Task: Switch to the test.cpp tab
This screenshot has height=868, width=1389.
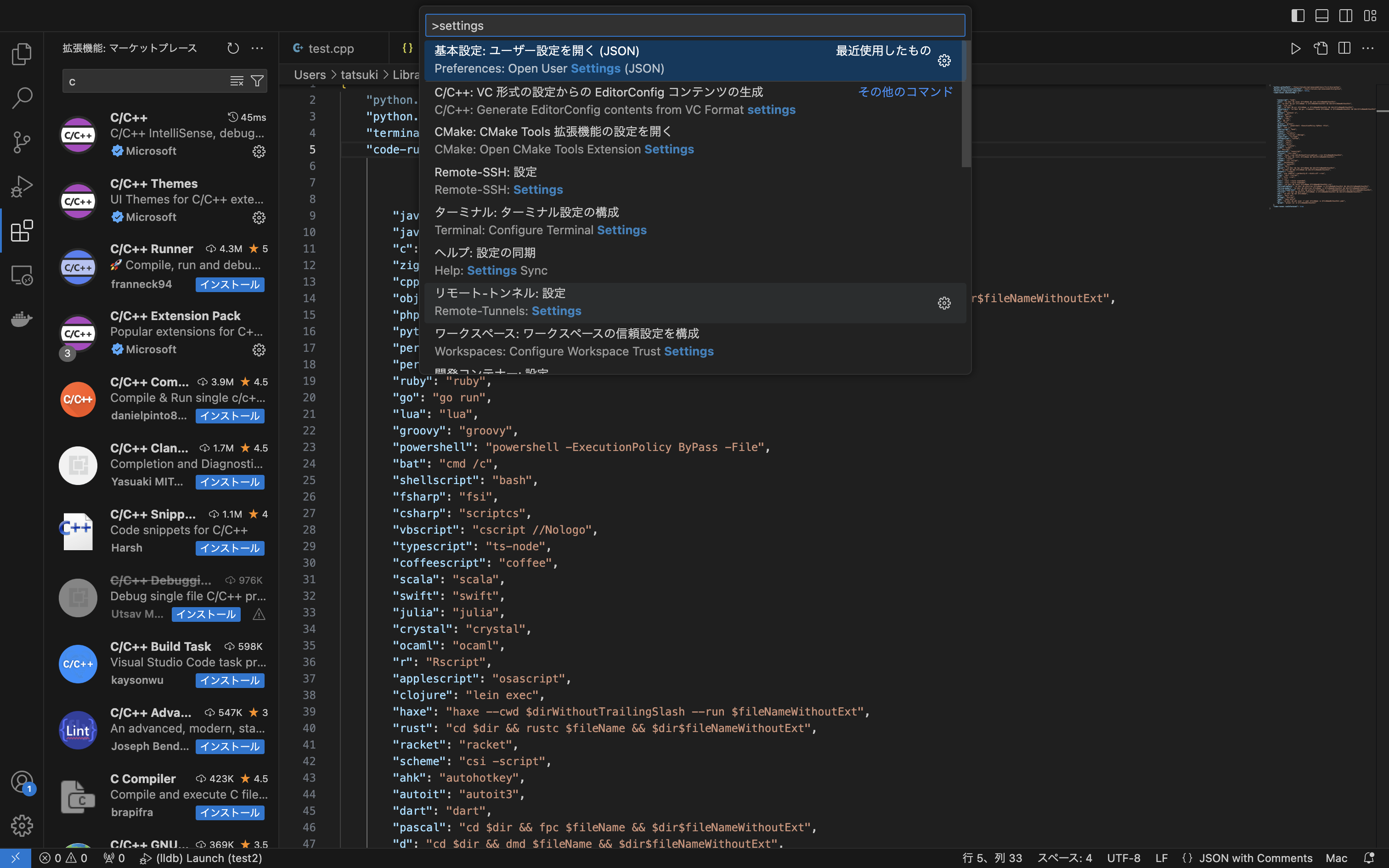Action: [331, 48]
